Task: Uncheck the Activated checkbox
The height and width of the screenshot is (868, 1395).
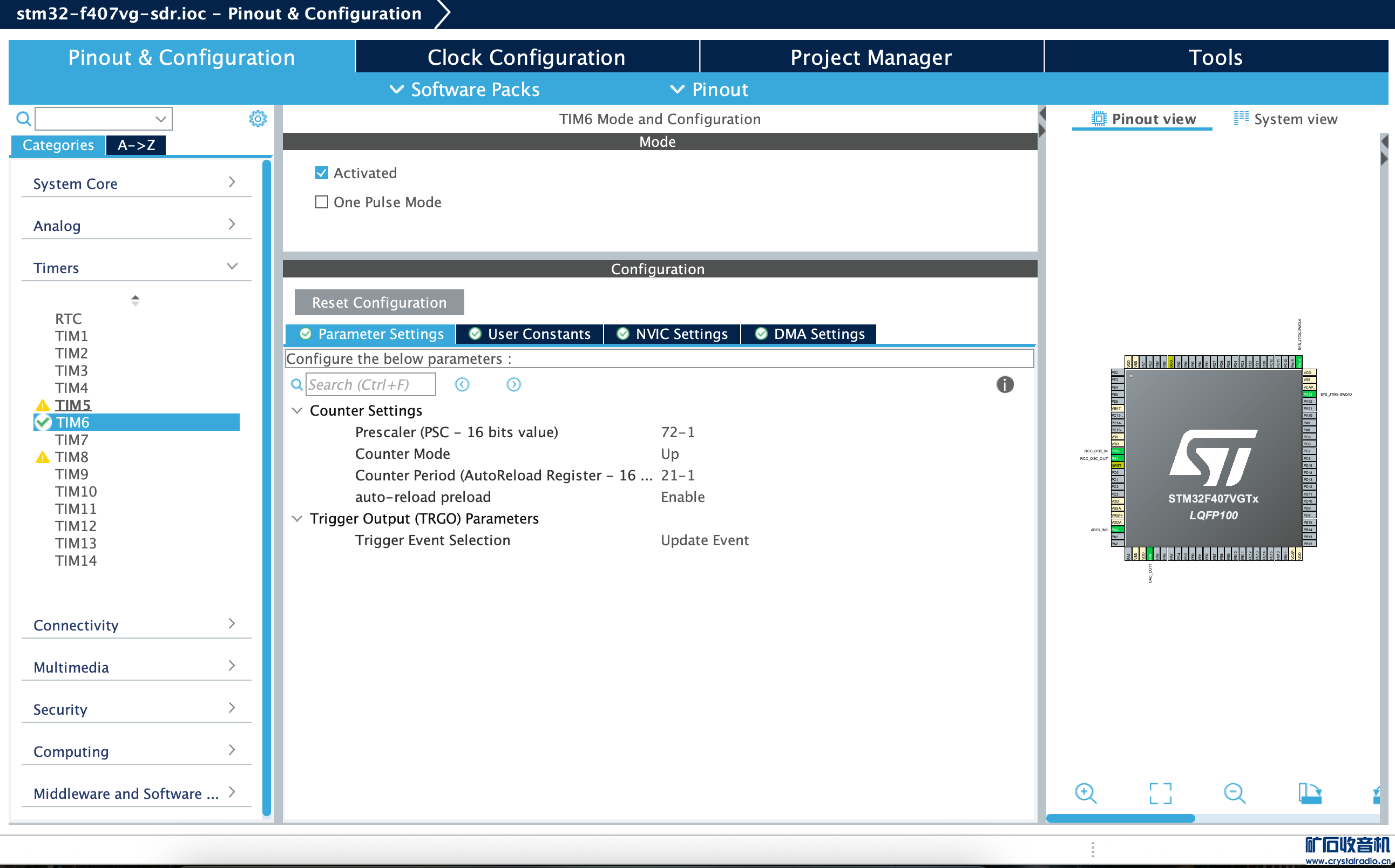Action: click(321, 173)
